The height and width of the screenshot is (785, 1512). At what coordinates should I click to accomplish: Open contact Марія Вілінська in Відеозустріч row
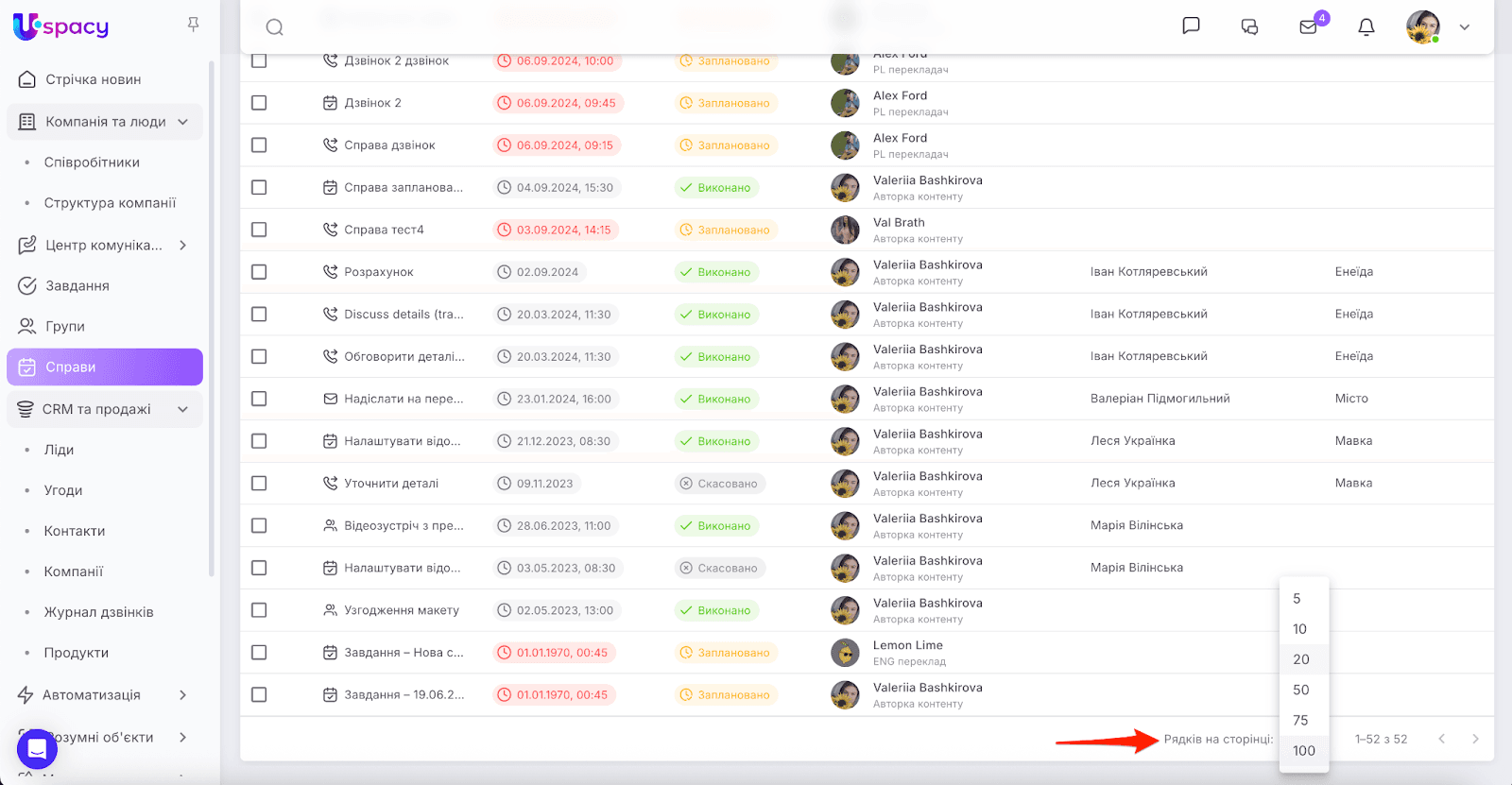point(1137,525)
